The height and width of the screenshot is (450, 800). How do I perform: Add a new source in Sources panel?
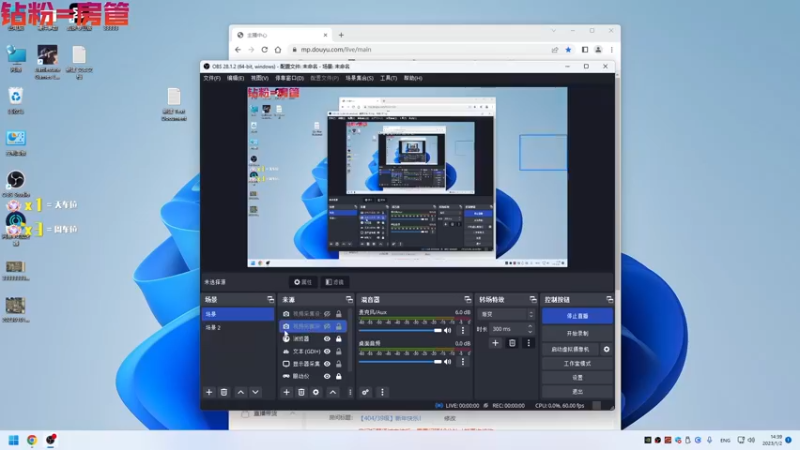pos(286,392)
